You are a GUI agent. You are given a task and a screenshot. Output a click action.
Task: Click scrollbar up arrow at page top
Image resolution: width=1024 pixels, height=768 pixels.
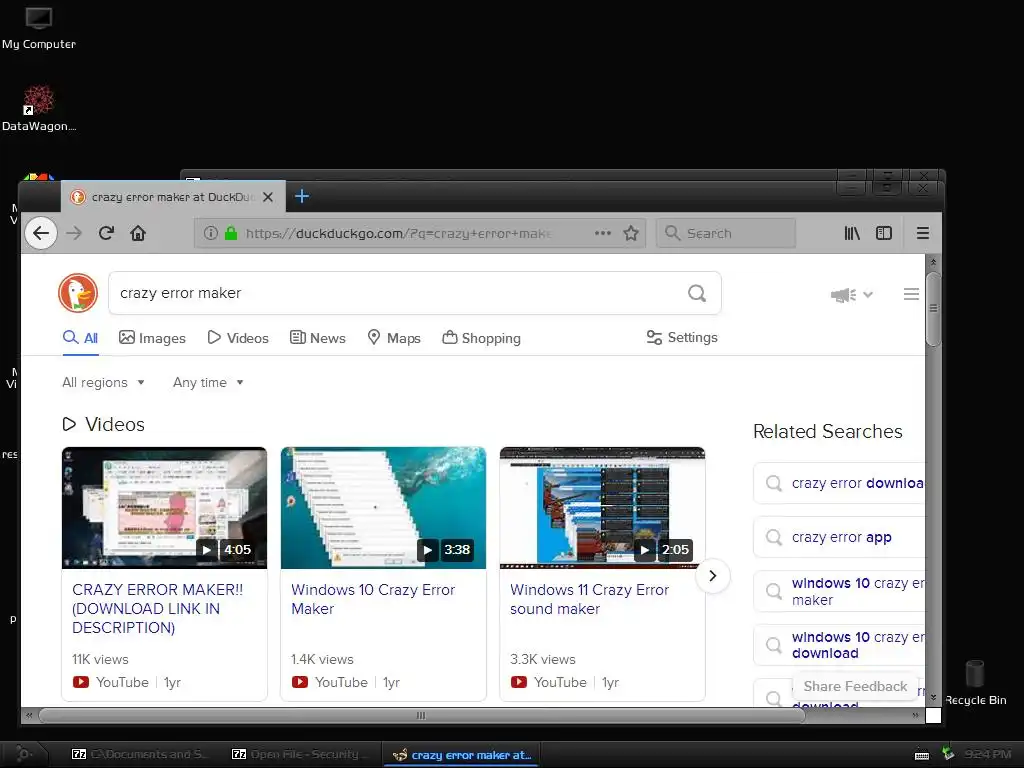[x=933, y=262]
